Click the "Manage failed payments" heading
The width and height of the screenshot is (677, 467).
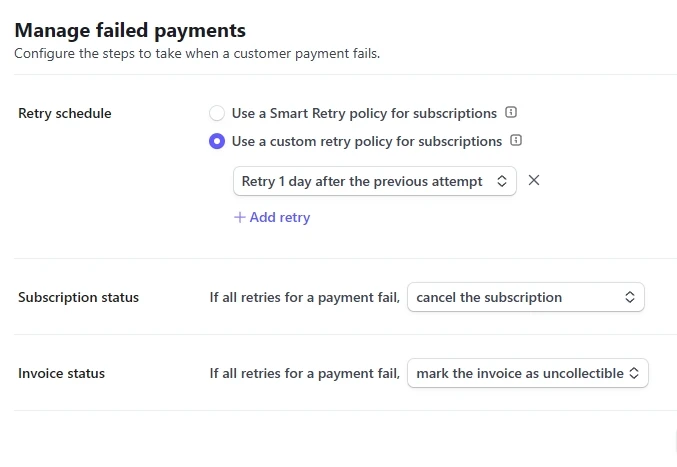pos(130,31)
